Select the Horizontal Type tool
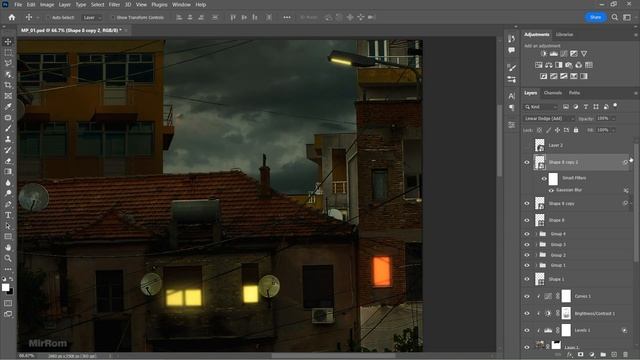Screen dimensions: 640x360 [x=8, y=215]
